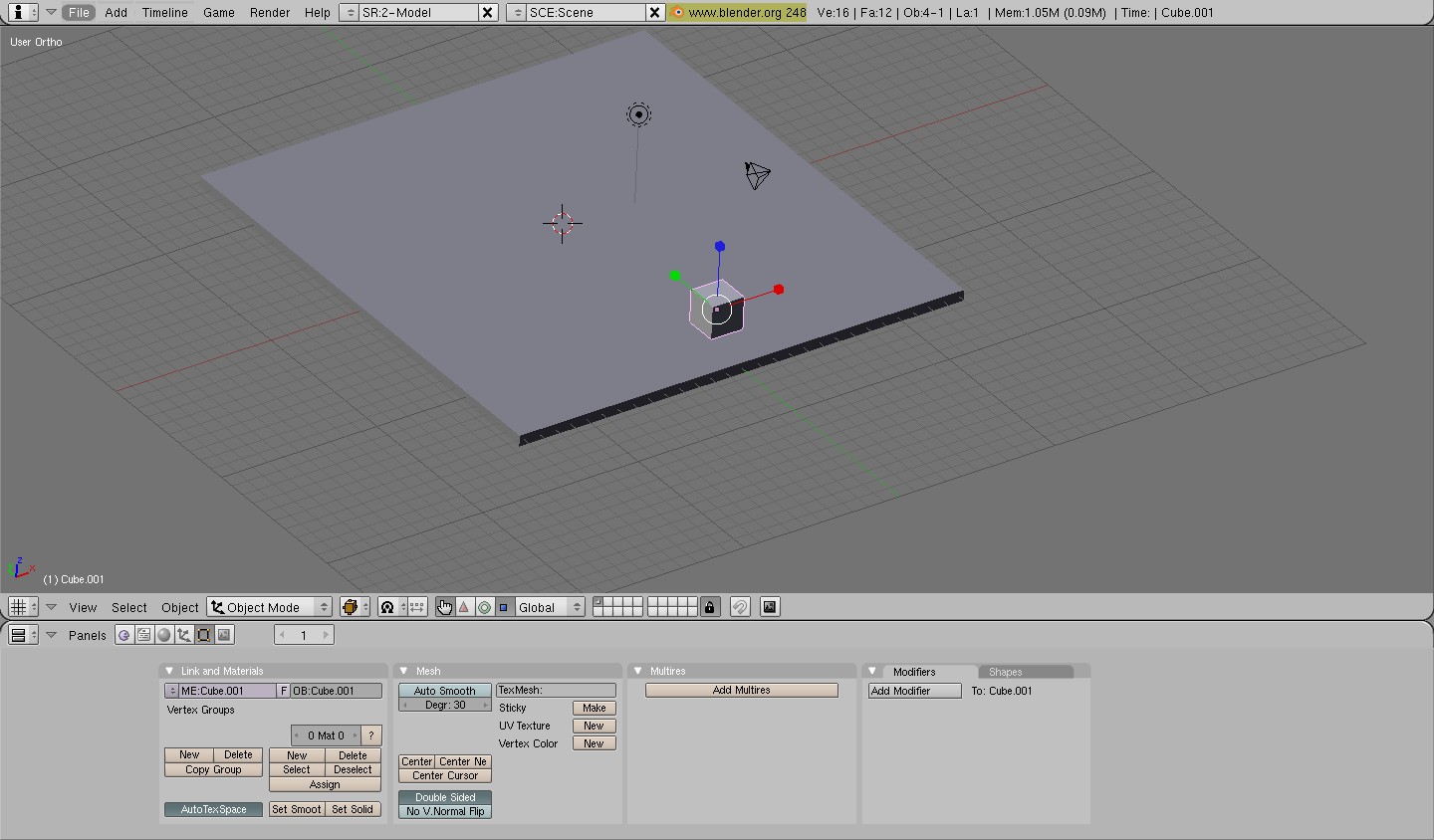
Task: Collapse the Link and Materials panel
Action: tap(169, 671)
